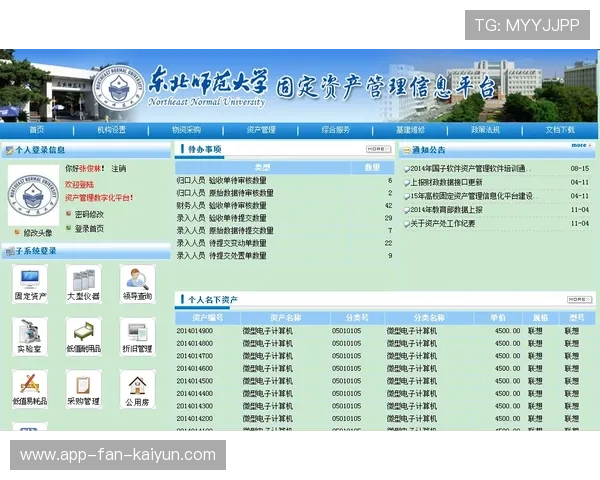Select row 录入人员 验收单待提交数量

coord(284,218)
